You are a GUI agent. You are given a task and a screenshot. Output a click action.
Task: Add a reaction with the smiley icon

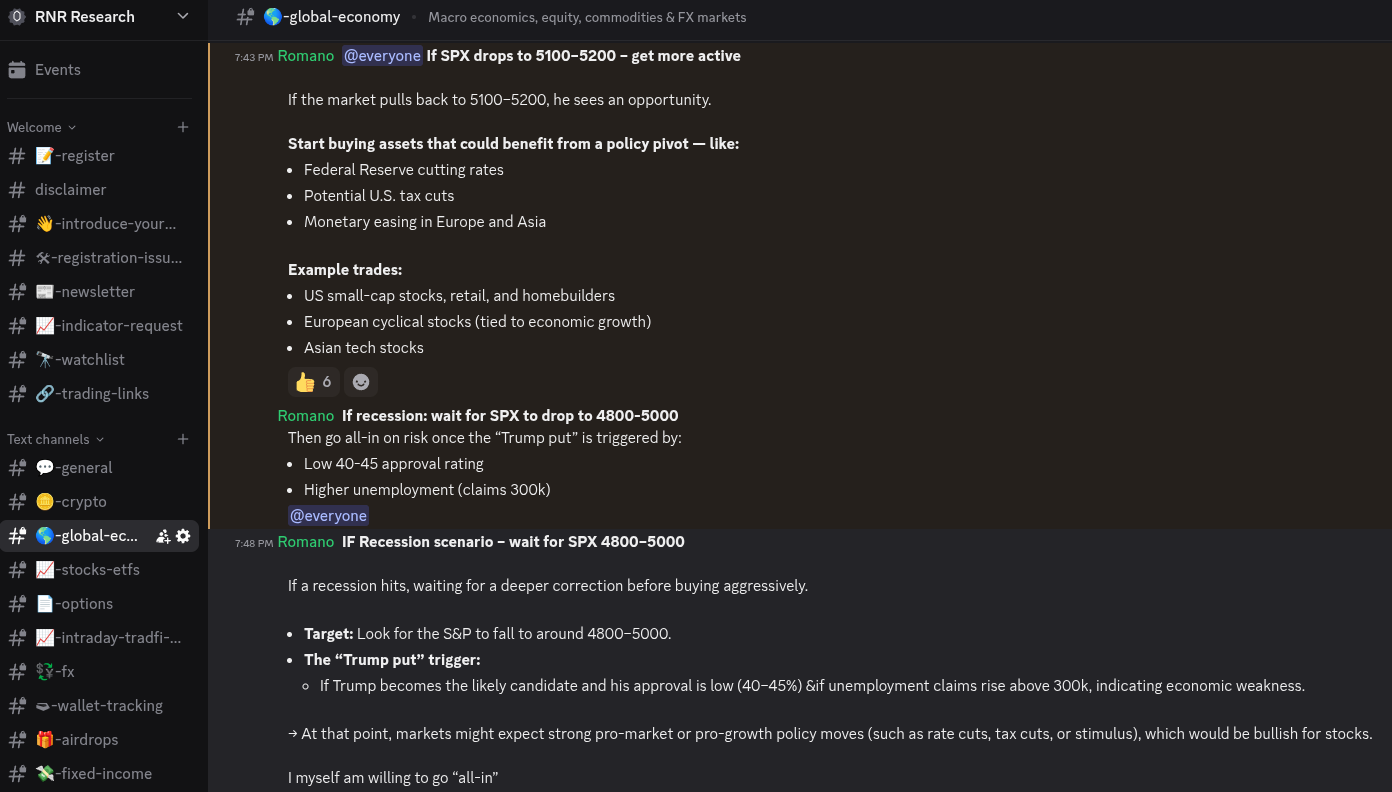361,382
